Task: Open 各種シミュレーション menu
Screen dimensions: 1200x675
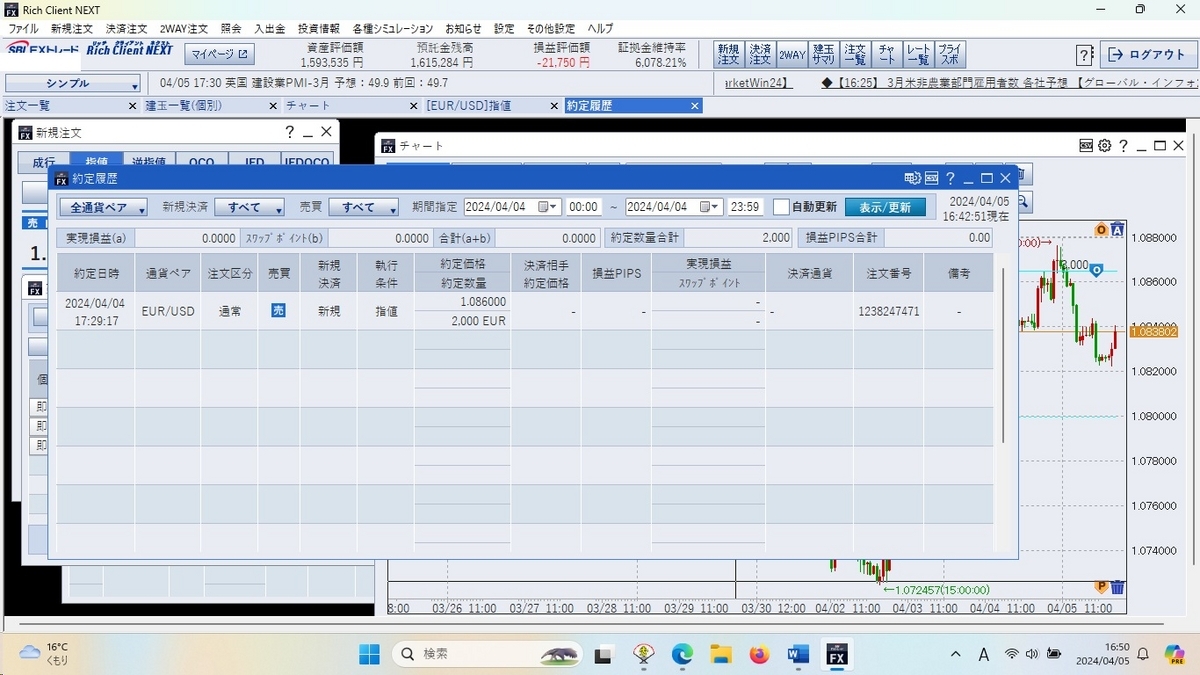Action: (393, 29)
